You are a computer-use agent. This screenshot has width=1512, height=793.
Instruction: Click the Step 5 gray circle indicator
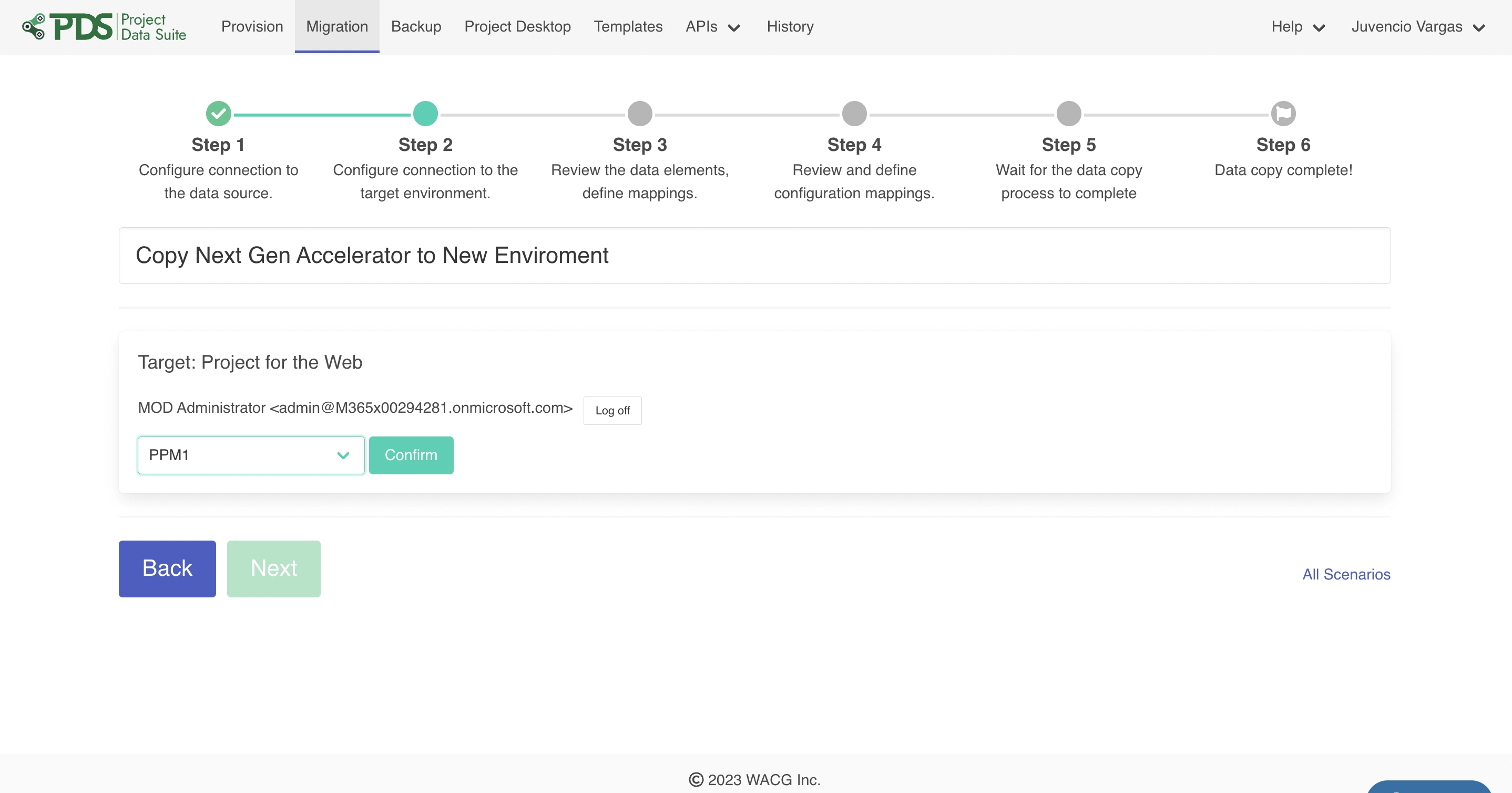pyautogui.click(x=1068, y=113)
